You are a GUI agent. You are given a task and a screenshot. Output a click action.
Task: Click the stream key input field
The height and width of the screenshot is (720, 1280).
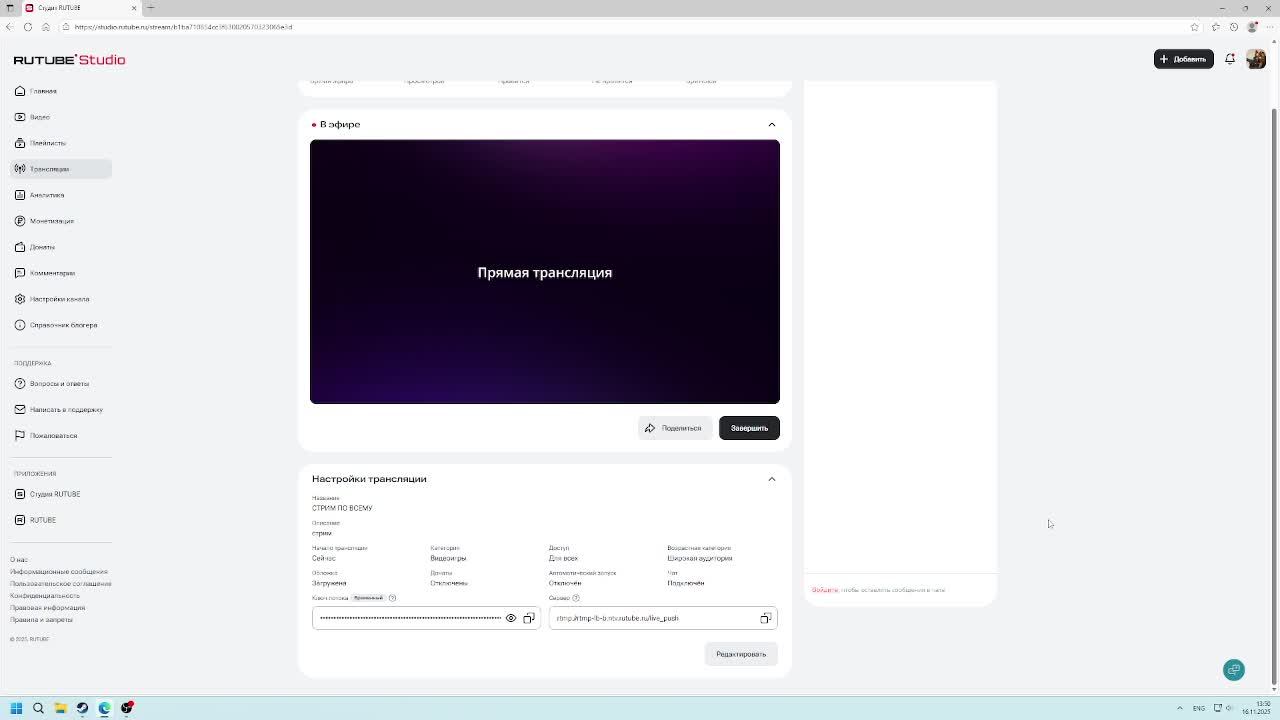point(426,618)
